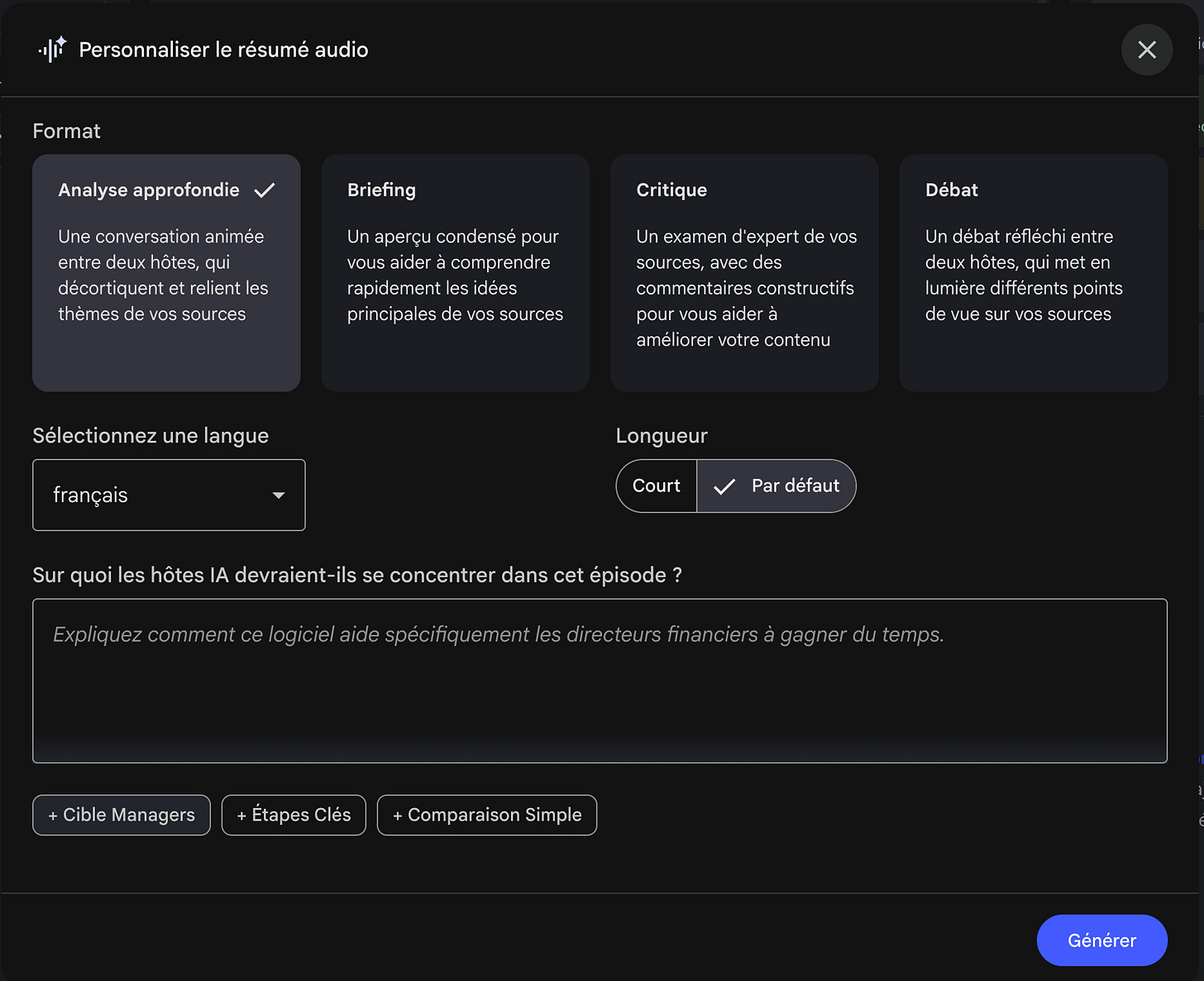The height and width of the screenshot is (981, 1204).
Task: Click checkmark icon on Analyse approfondie card
Action: point(265,190)
